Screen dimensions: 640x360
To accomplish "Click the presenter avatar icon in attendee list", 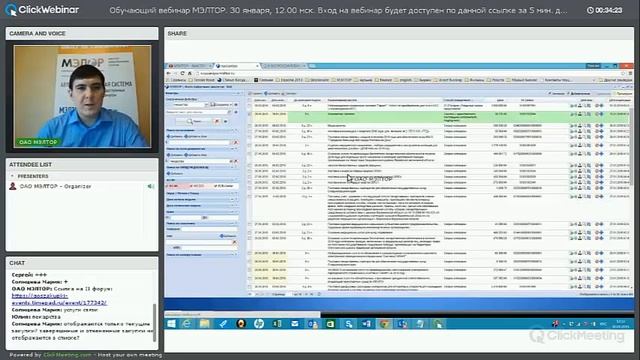I will 13,186.
